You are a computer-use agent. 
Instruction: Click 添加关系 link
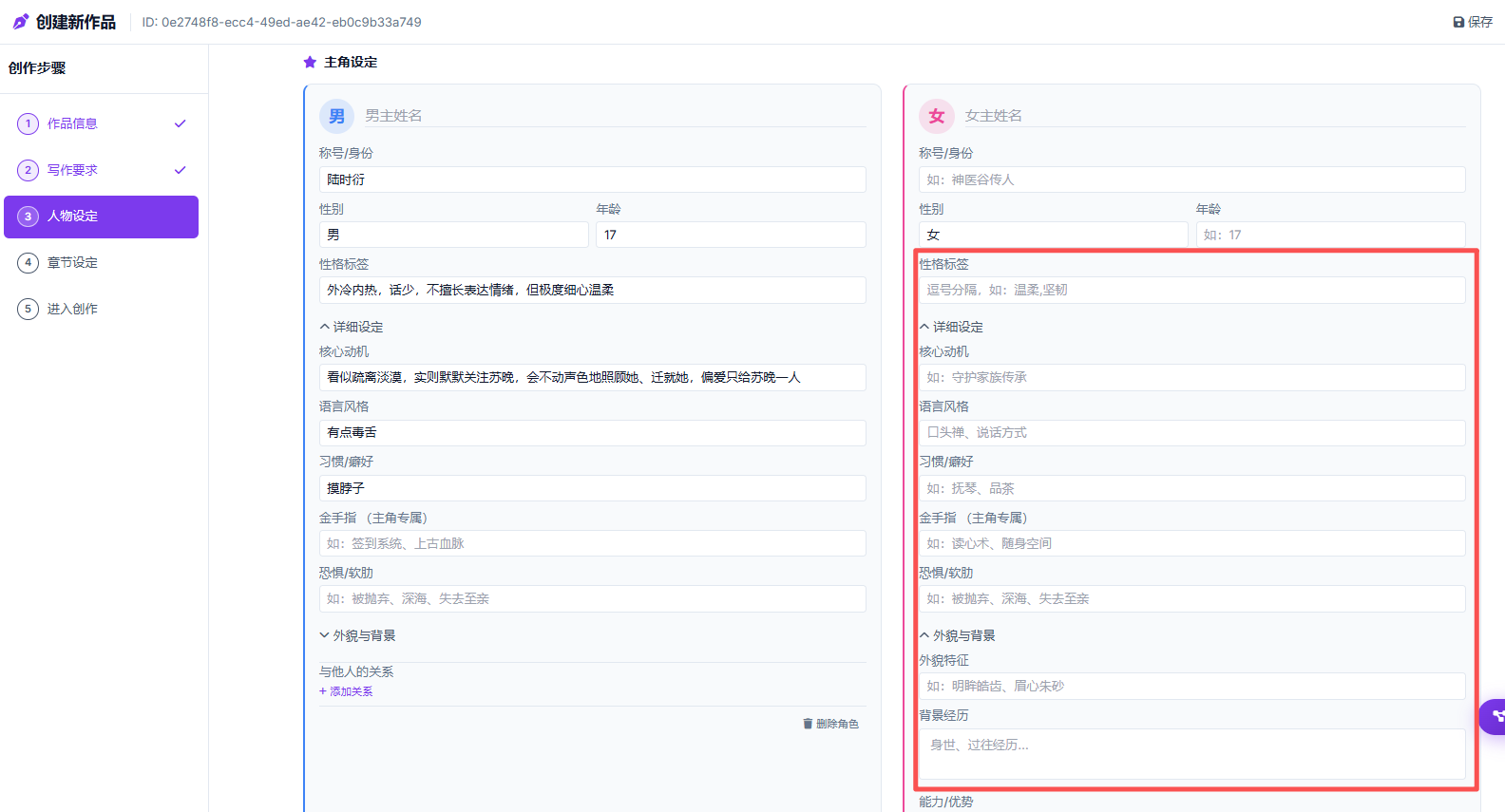(346, 691)
